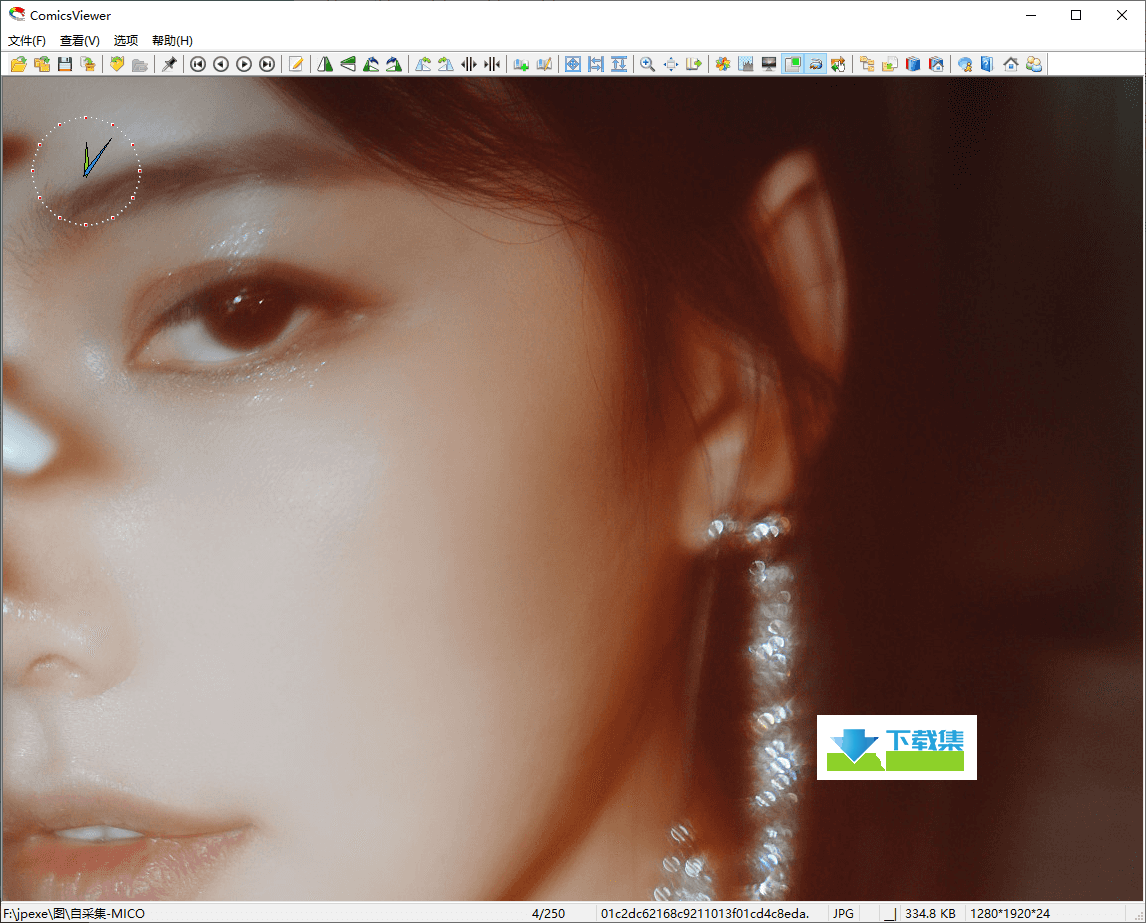Click the JPG format label in status bar
Viewport: 1146px width, 923px height.
click(843, 913)
